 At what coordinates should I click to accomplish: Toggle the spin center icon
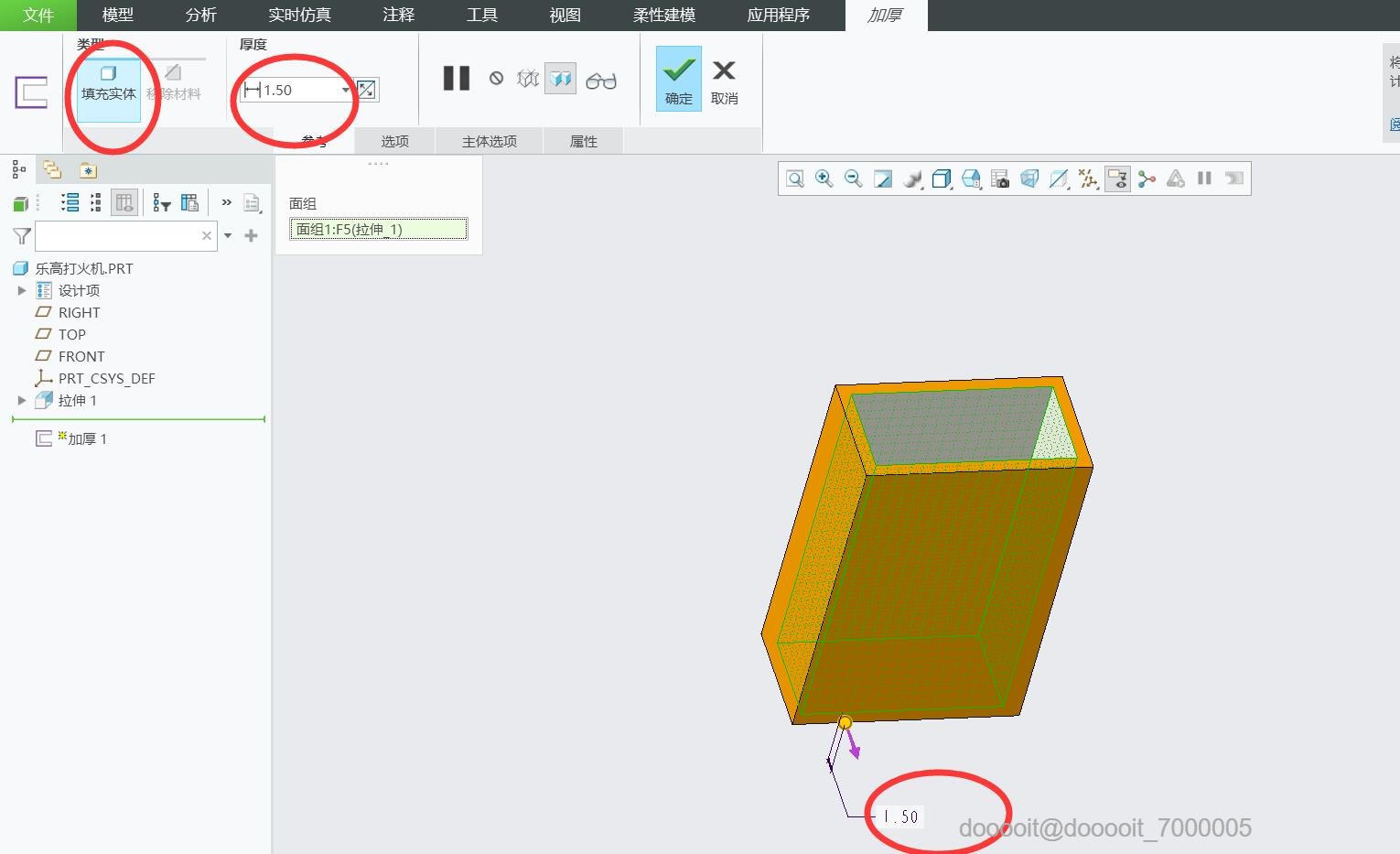click(x=1147, y=178)
